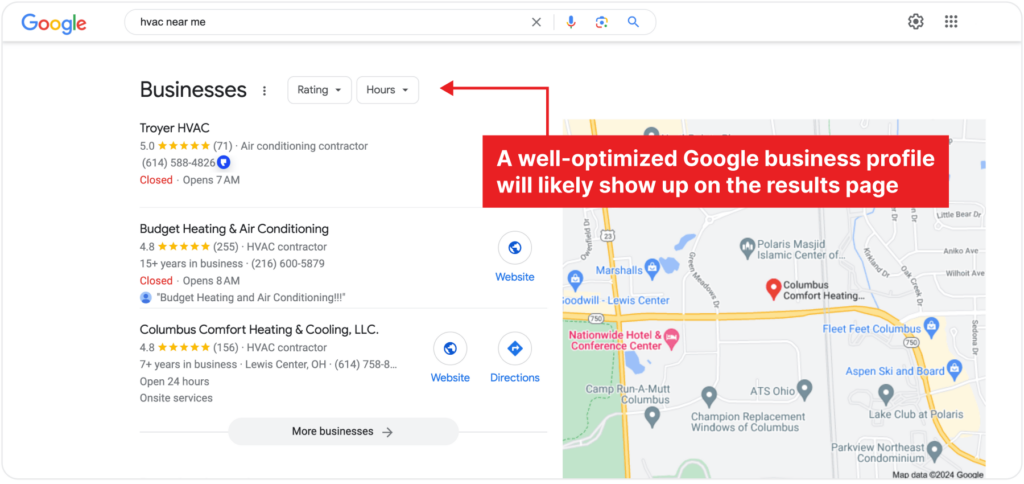Click the Google logo
The height and width of the screenshot is (484, 1024).
point(54,23)
